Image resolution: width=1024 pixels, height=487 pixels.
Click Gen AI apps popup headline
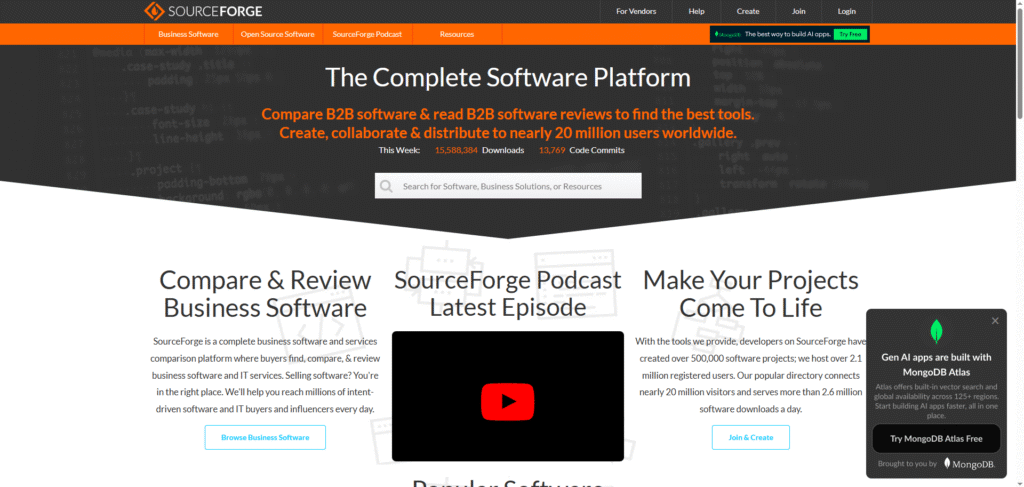click(x=936, y=365)
